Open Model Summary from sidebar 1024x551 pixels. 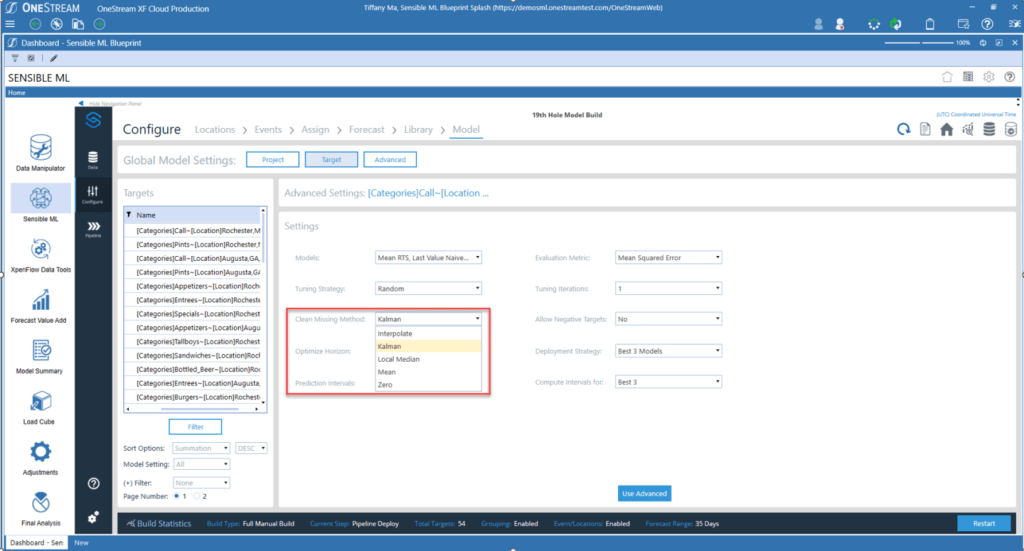40,356
